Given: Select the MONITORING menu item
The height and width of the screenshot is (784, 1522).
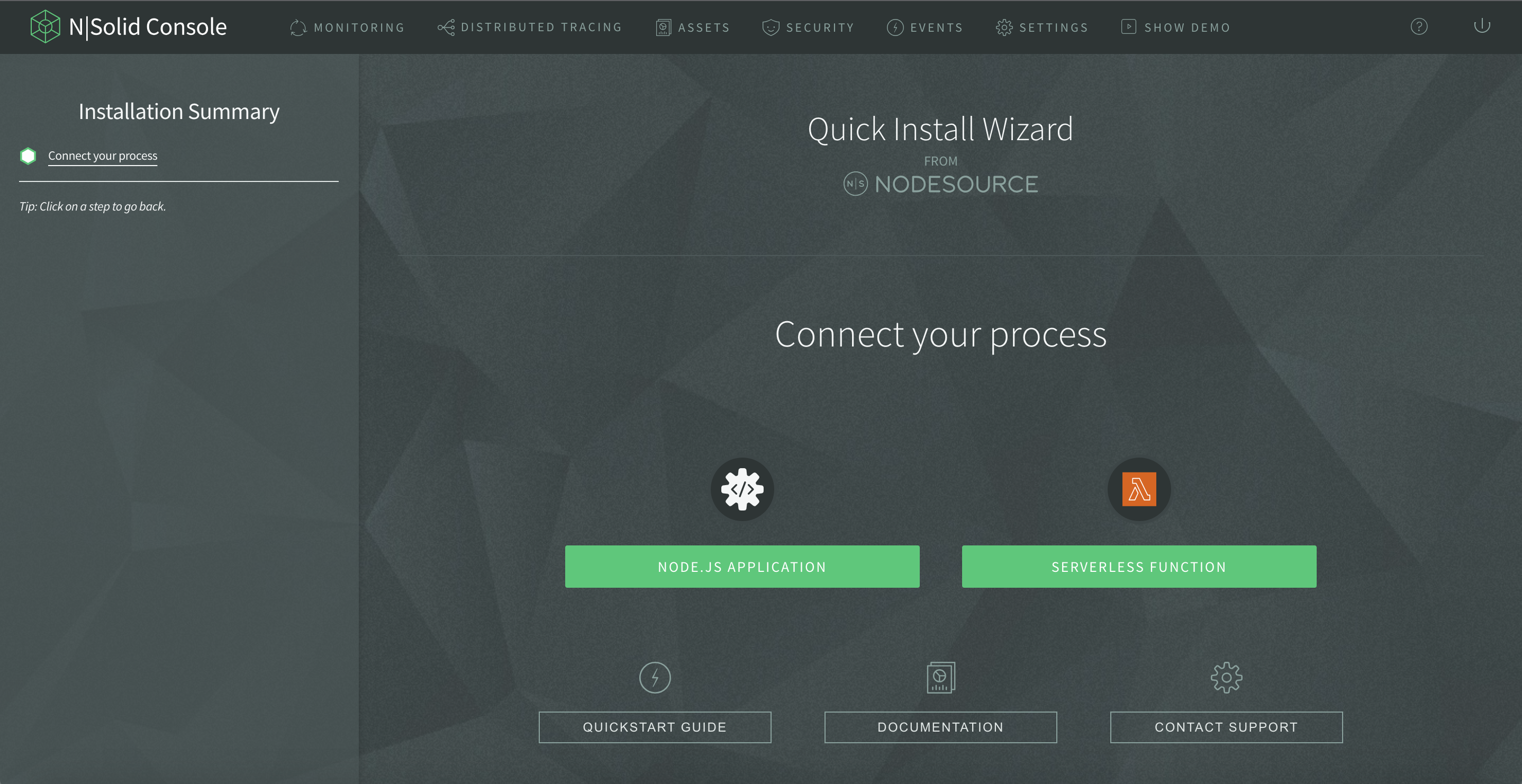Looking at the screenshot, I should point(347,27).
